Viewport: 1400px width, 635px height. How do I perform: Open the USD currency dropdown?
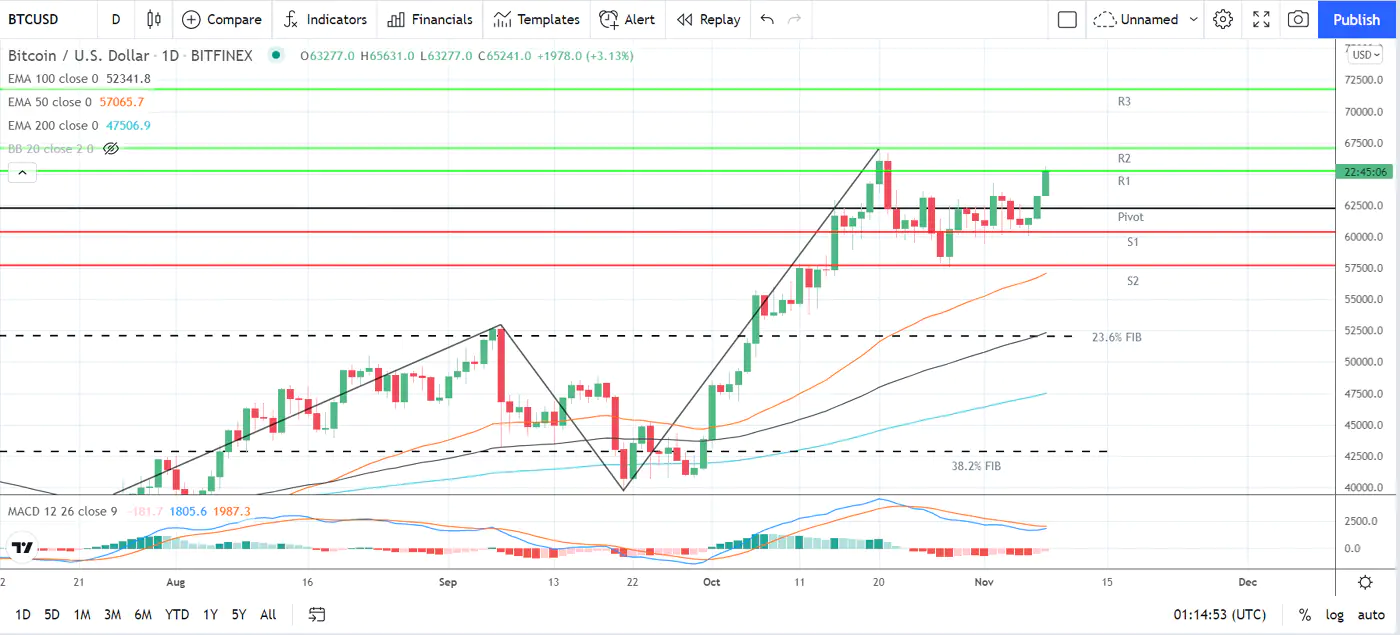point(1364,55)
